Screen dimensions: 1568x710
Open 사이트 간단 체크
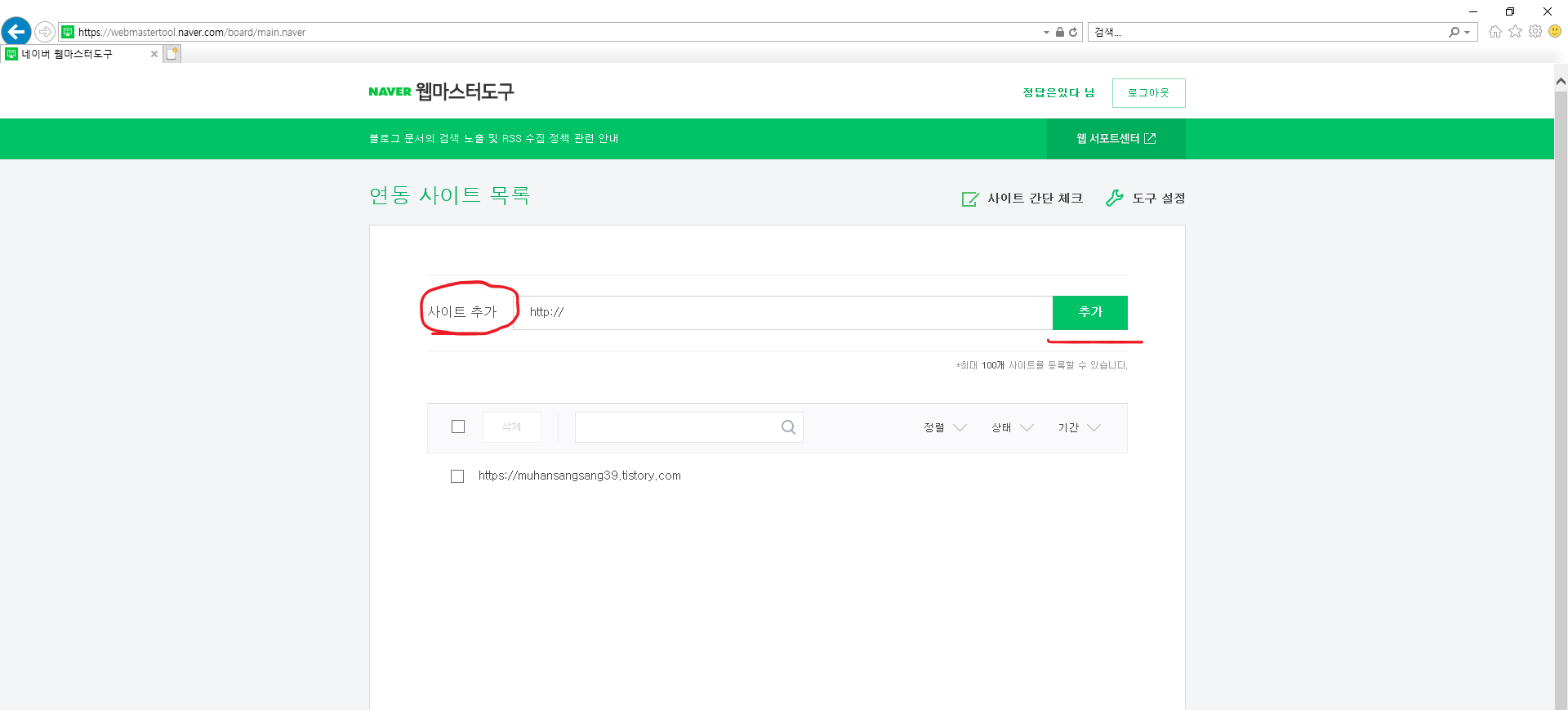click(x=1022, y=199)
